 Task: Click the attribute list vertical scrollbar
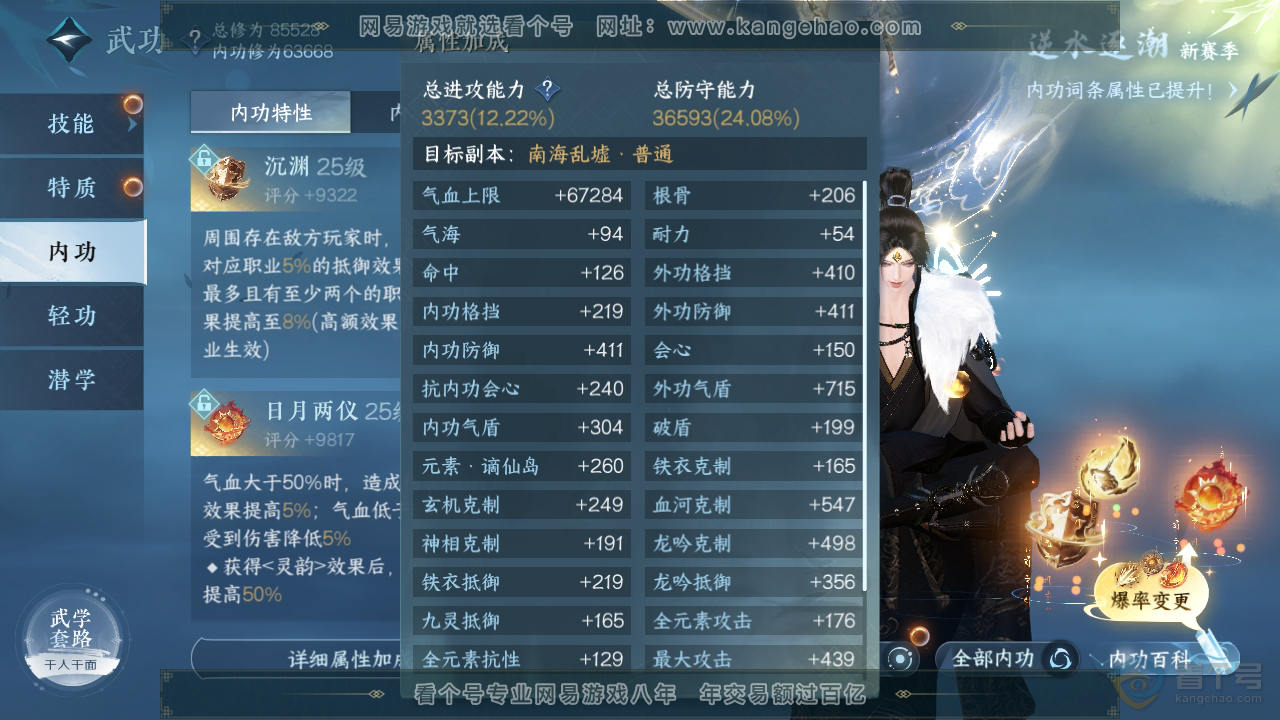865,386
